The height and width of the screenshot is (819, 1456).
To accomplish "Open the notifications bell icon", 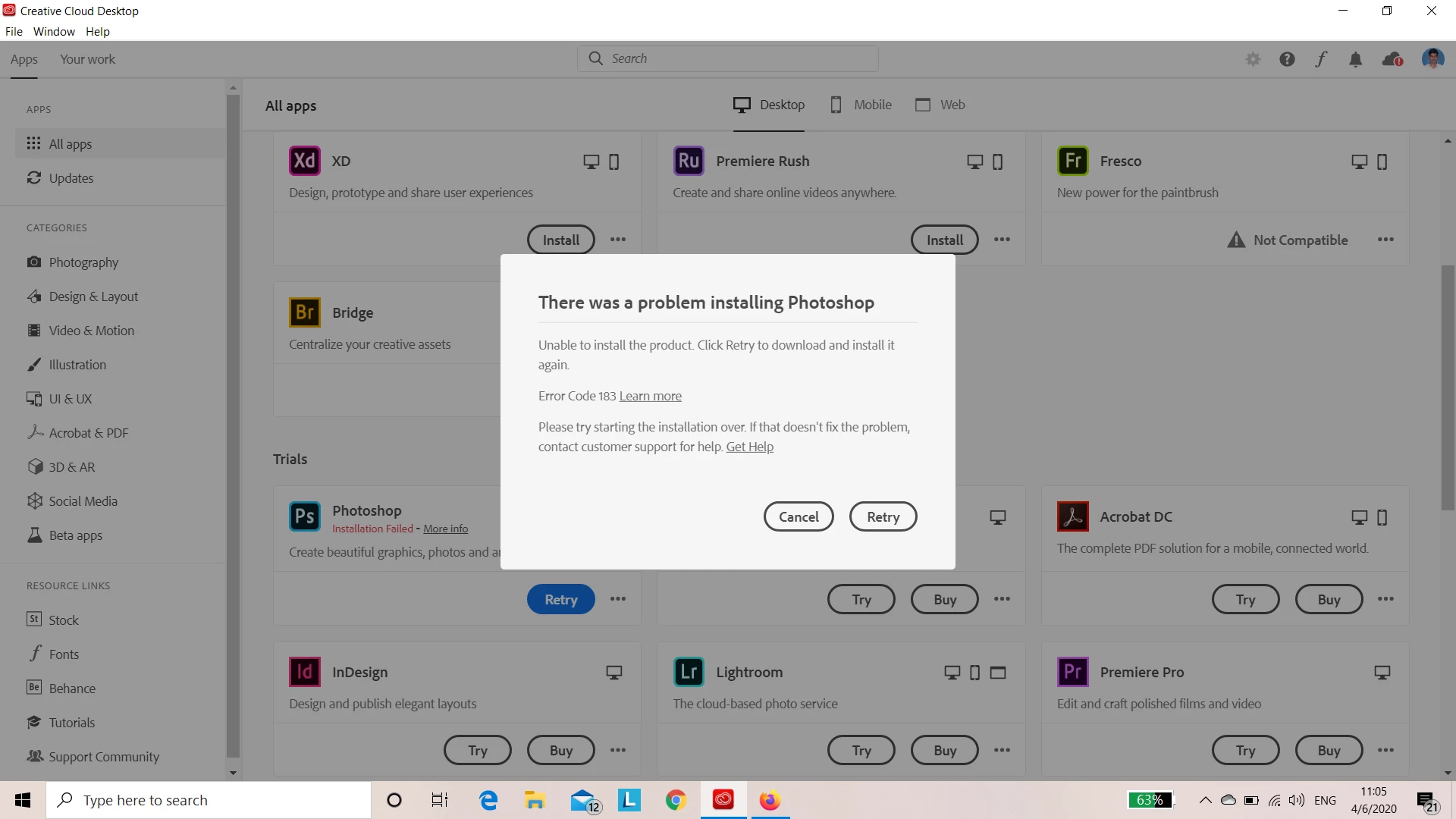I will click(x=1355, y=59).
